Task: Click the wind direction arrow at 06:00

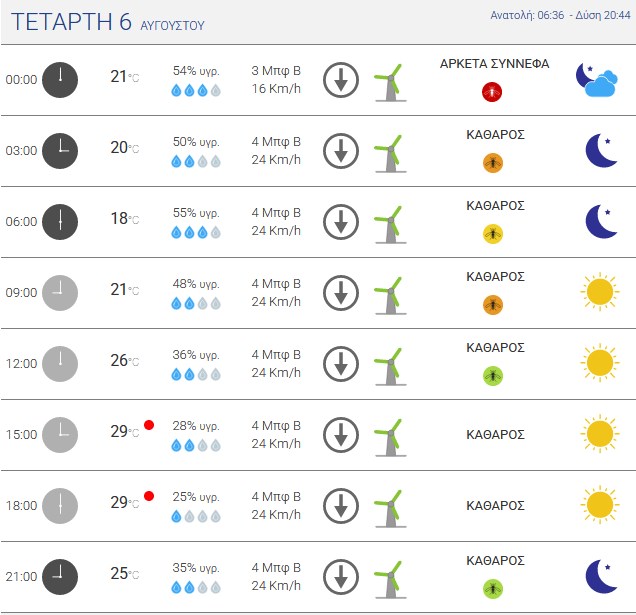Action: click(341, 222)
